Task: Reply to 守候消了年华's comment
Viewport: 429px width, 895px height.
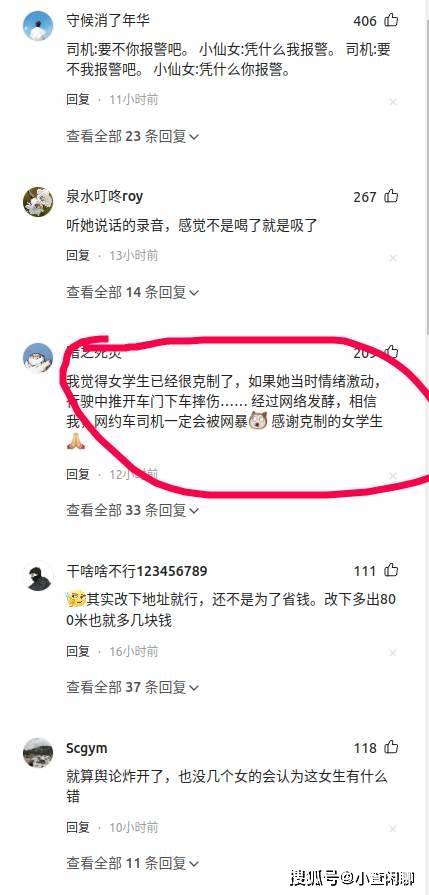Action: click(x=78, y=100)
